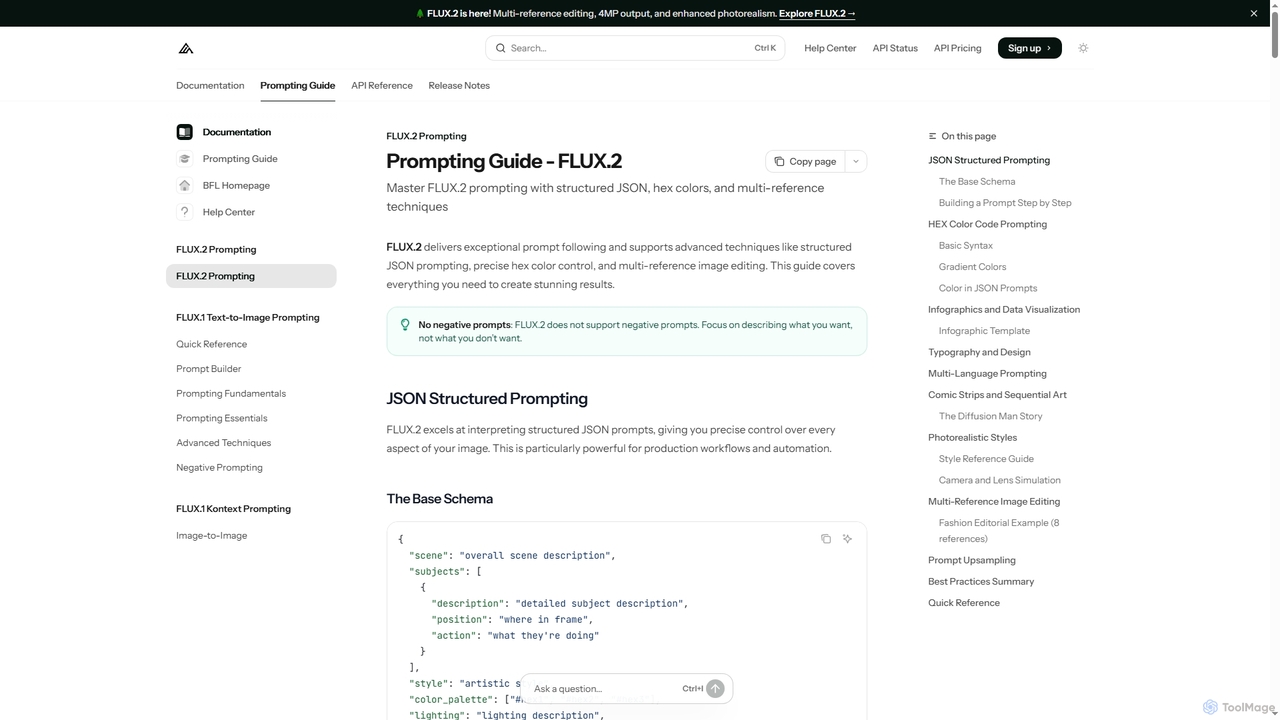The height and width of the screenshot is (720, 1280).
Task: Jump to Infographic Template in contents
Action: point(984,331)
